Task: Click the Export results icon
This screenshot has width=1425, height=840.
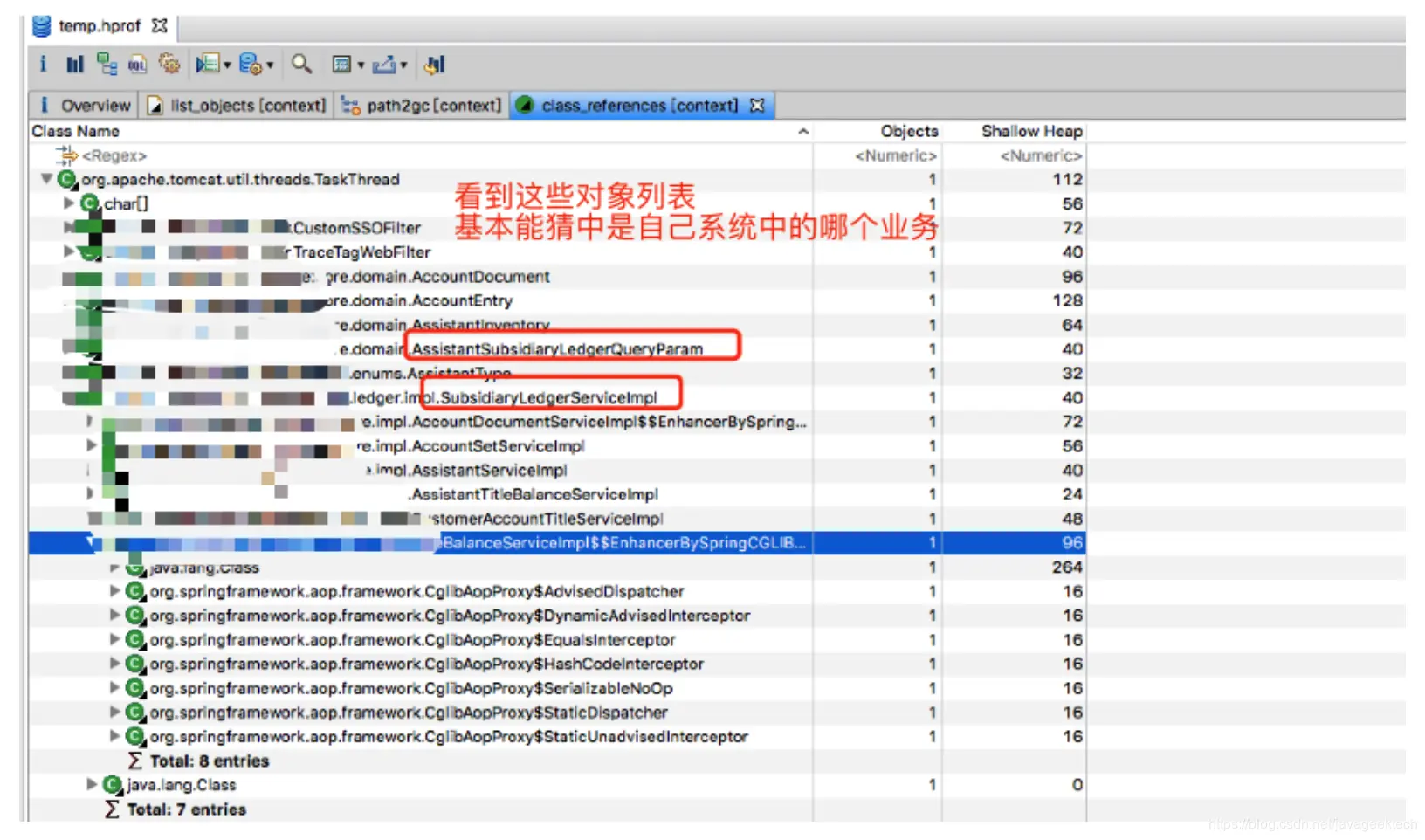Action: click(x=383, y=64)
